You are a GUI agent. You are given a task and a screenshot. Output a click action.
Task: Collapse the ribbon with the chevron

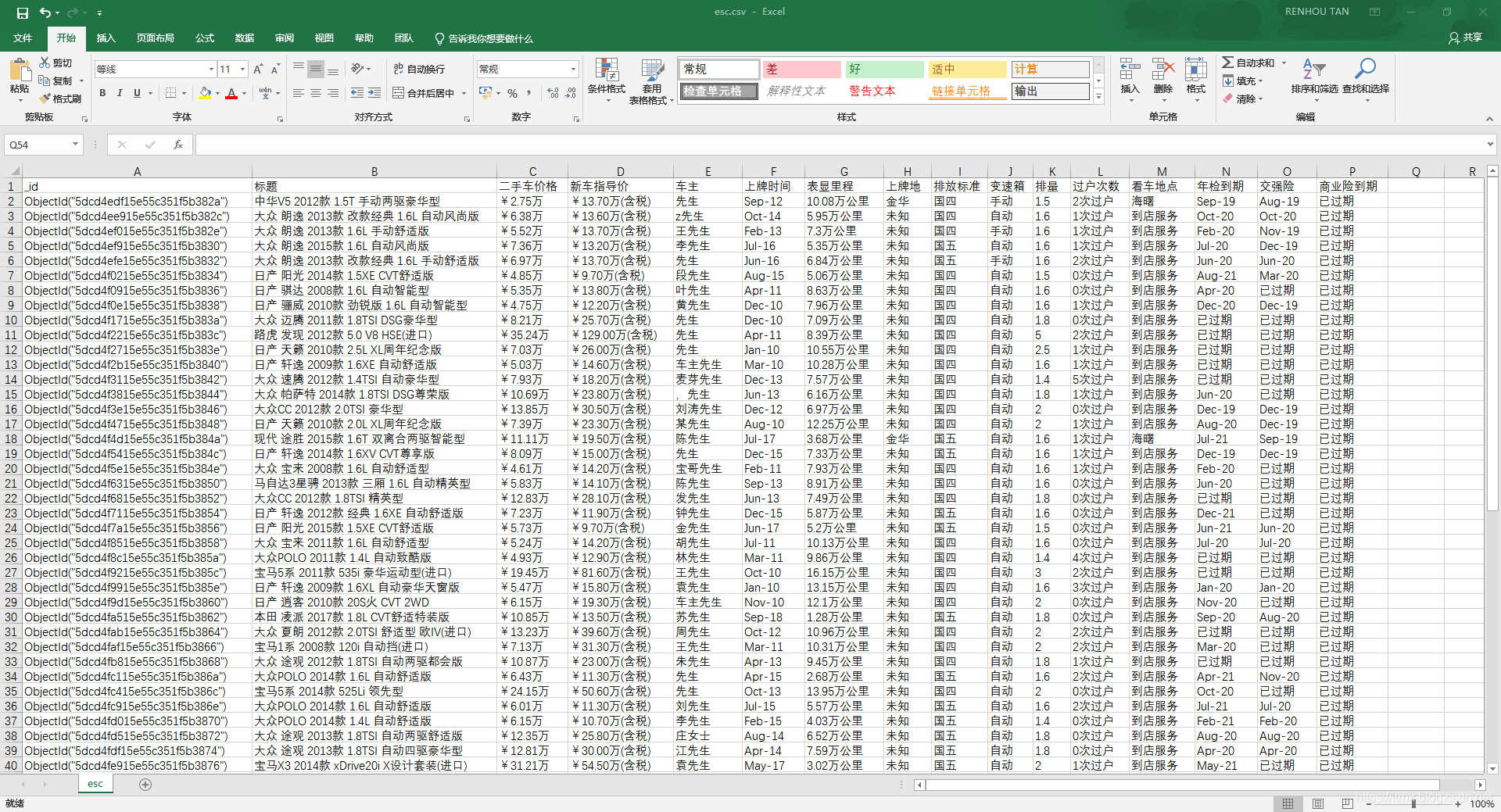coord(1488,119)
